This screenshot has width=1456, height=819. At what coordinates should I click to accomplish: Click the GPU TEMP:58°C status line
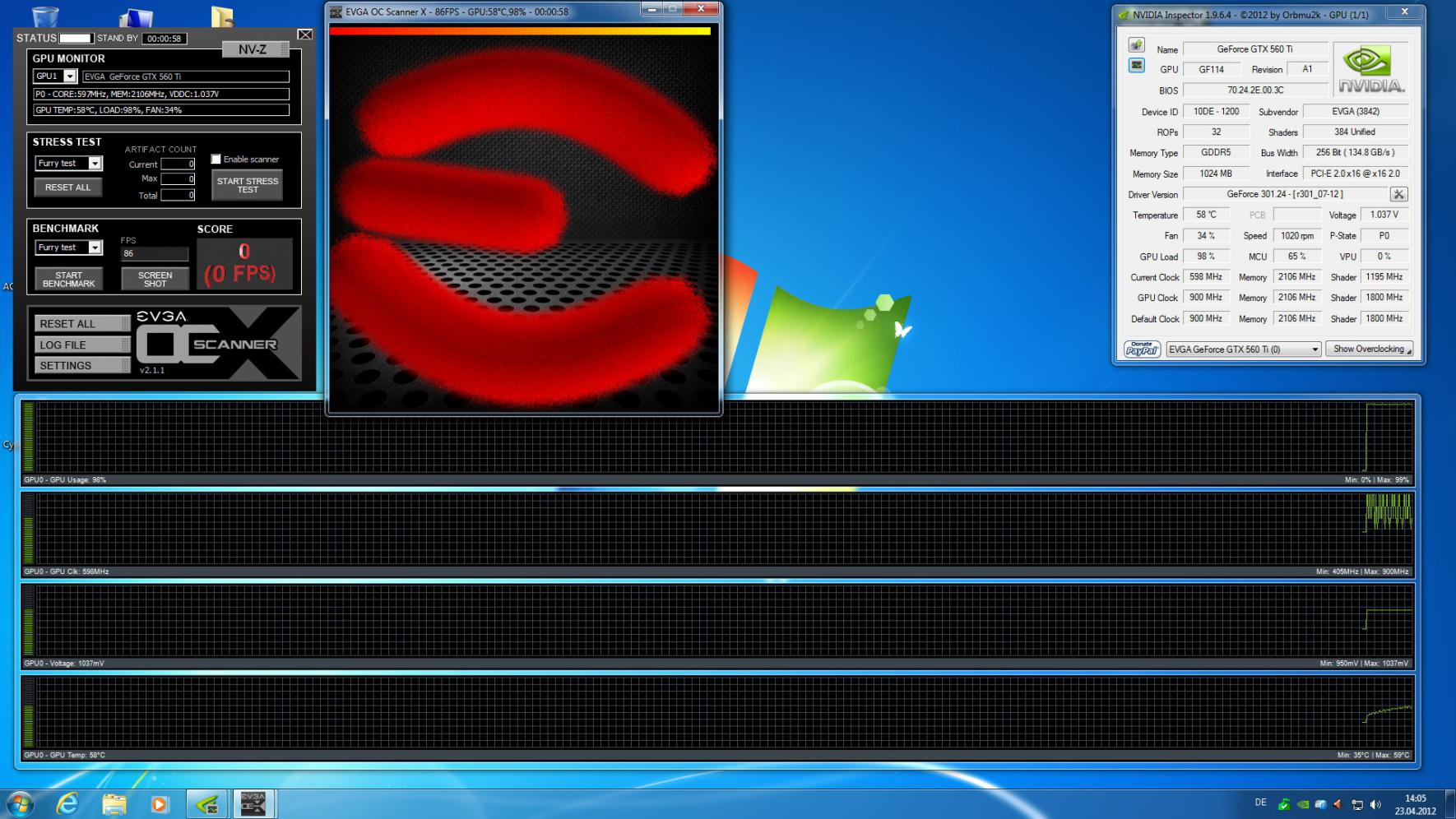pyautogui.click(x=161, y=109)
